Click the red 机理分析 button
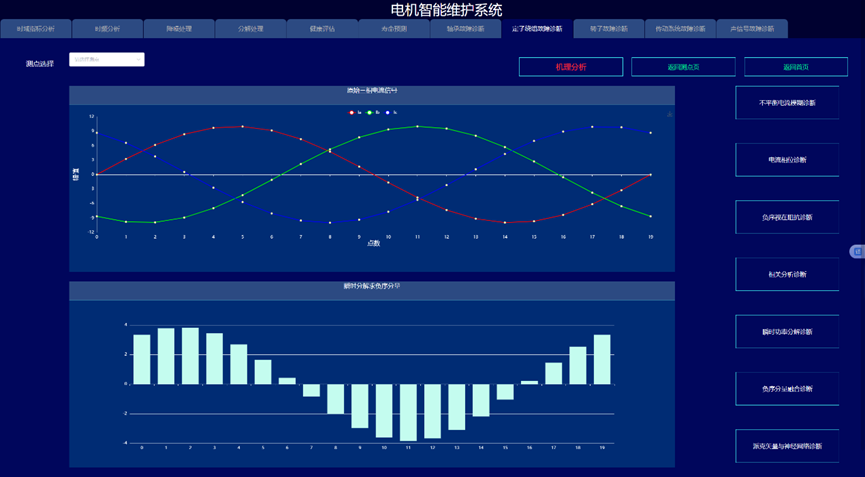This screenshot has height=477, width=865. pos(571,67)
